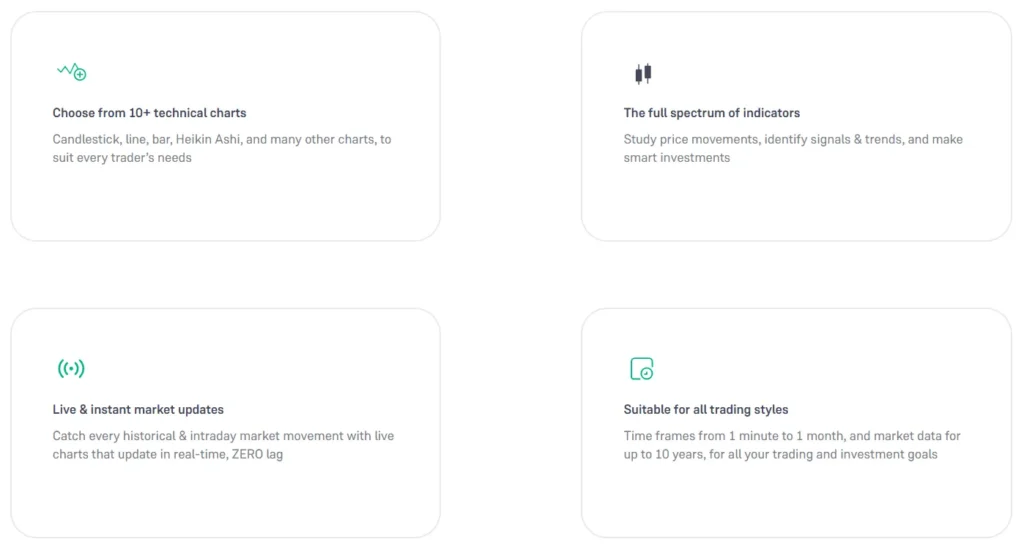Open 'Choose from 10+ technical charts' heading
This screenshot has height=550, width=1024.
point(149,113)
